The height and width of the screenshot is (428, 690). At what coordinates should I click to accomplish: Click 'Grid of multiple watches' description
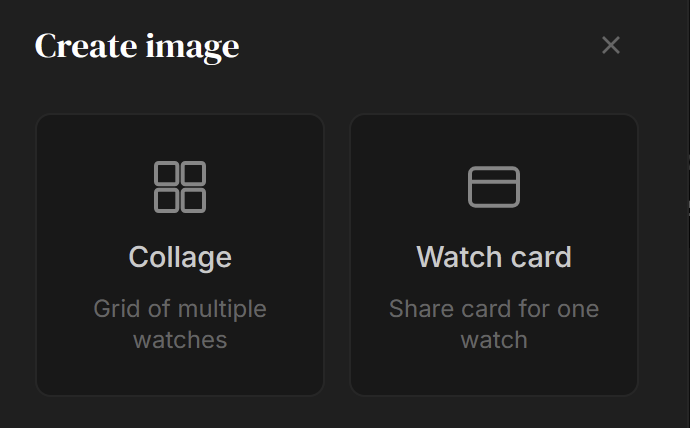tap(180, 324)
